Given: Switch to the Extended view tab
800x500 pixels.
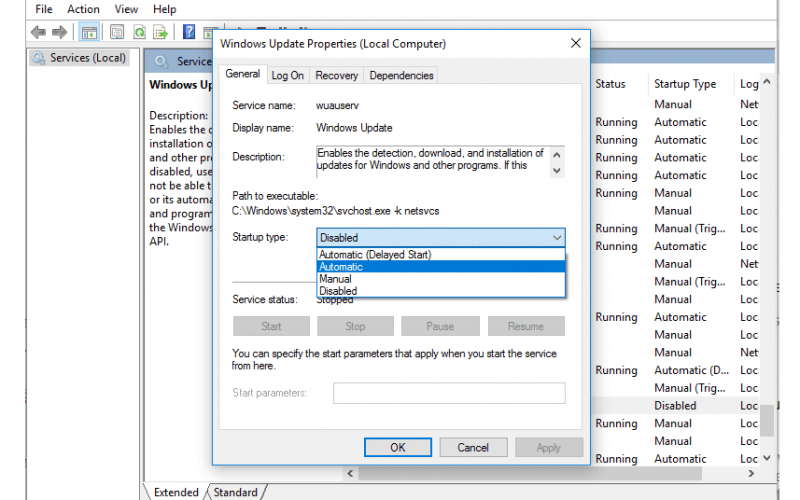Looking at the screenshot, I should click(176, 492).
